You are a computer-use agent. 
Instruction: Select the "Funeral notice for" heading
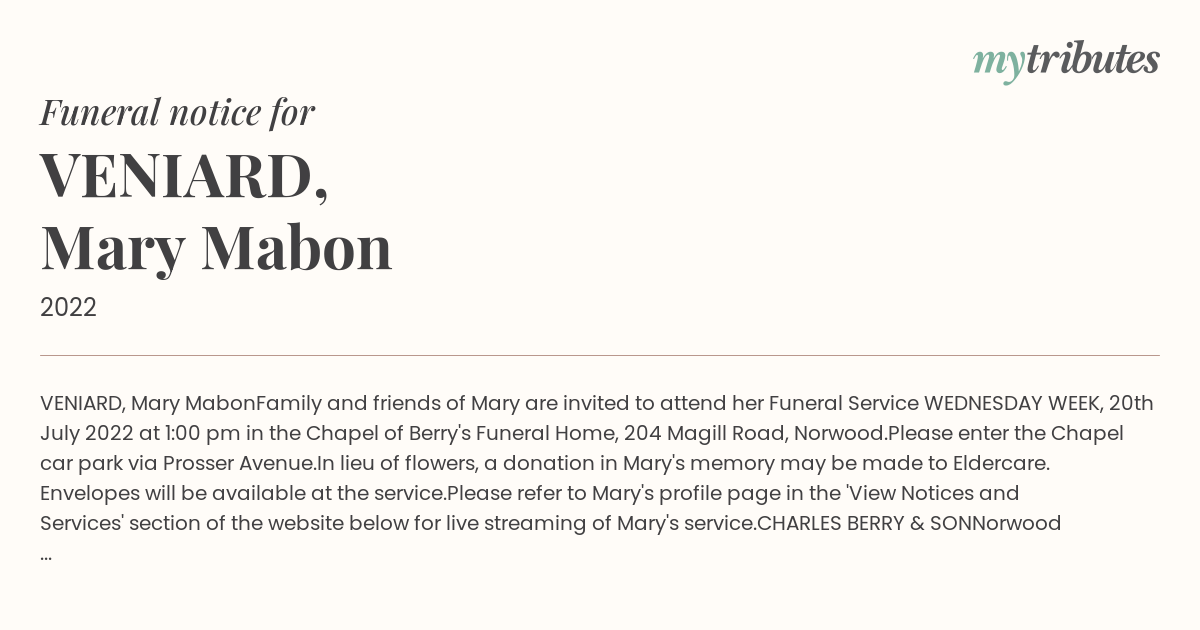[x=177, y=112]
